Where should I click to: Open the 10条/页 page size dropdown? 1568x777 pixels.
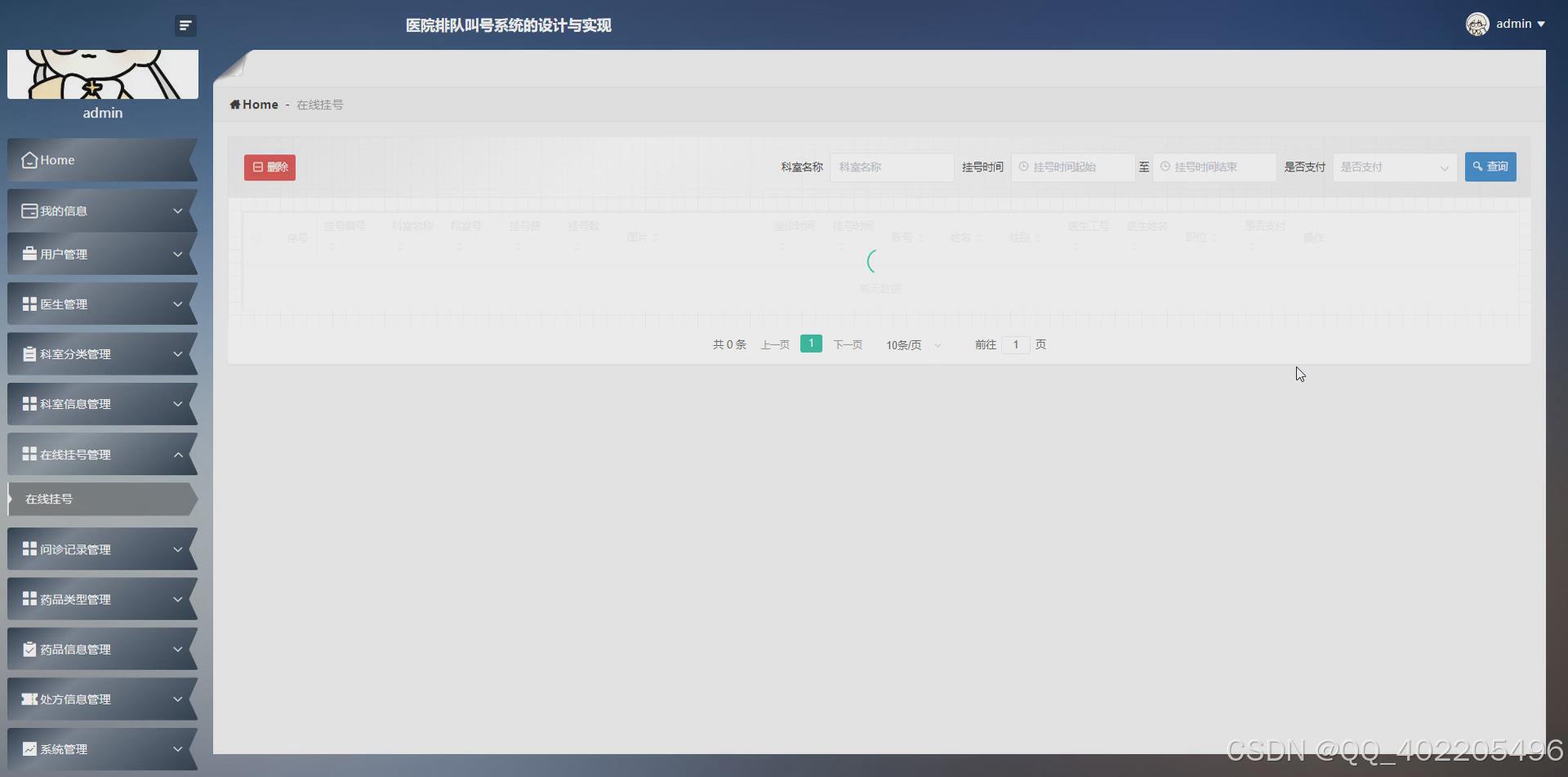(x=911, y=344)
